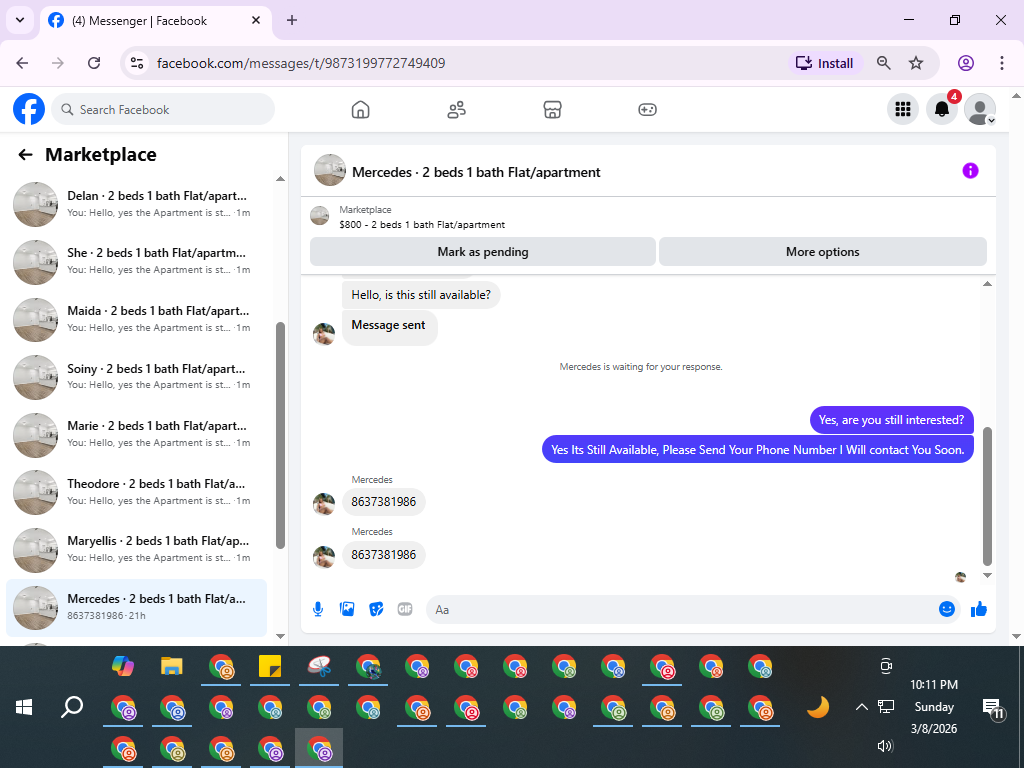The height and width of the screenshot is (768, 1024).
Task: Open Maryellis conversation in the list
Action: (136, 549)
